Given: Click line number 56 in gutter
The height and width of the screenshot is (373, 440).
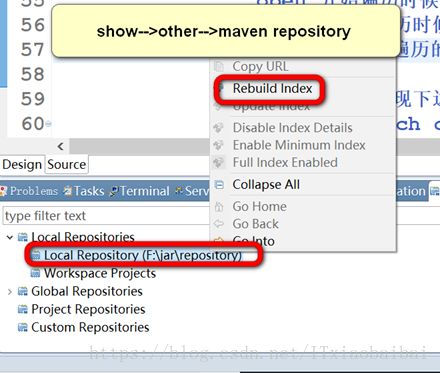Looking at the screenshot, I should coord(32,25).
